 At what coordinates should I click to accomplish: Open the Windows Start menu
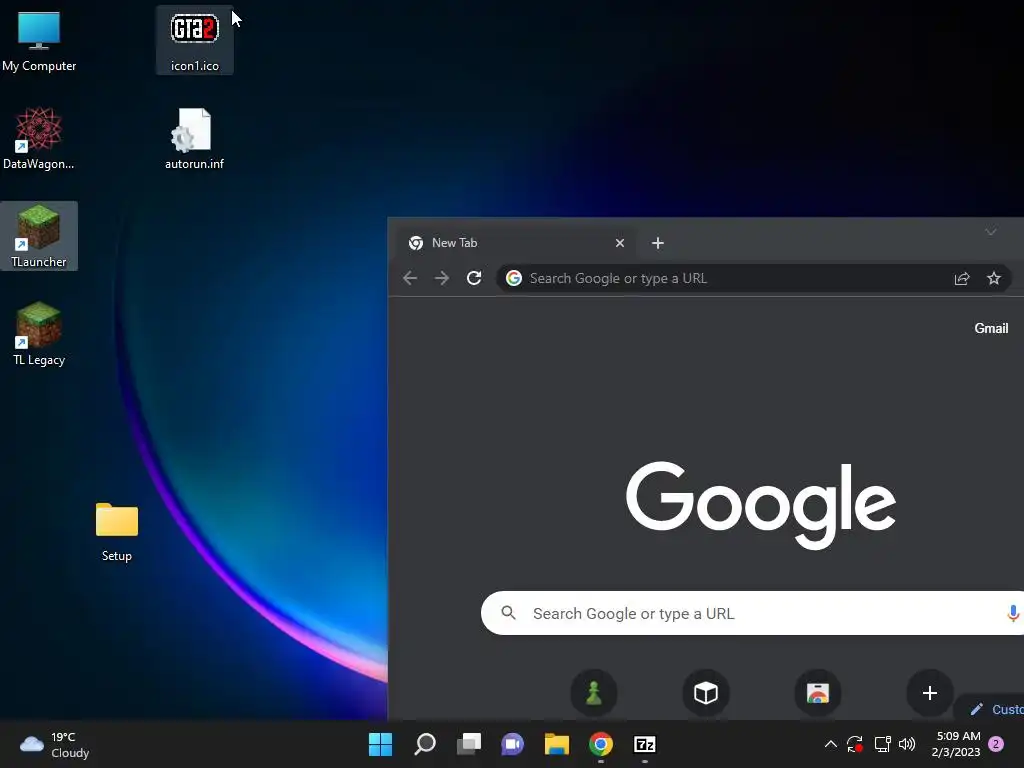[x=381, y=744]
